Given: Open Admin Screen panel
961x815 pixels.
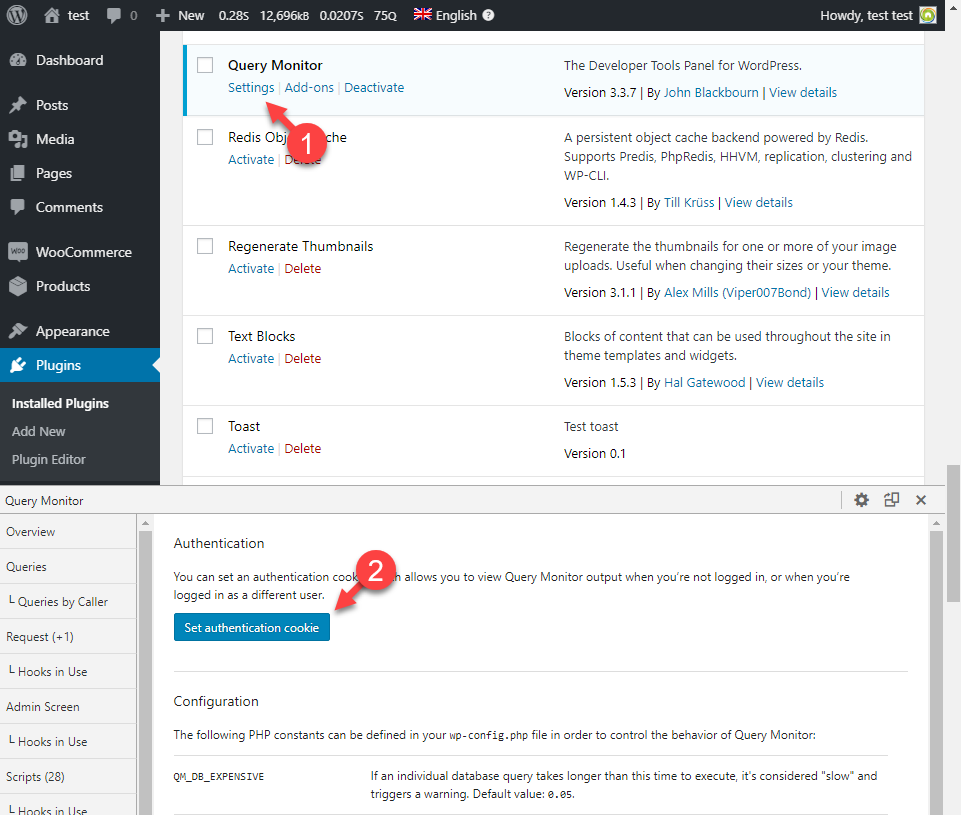Looking at the screenshot, I should pos(68,707).
